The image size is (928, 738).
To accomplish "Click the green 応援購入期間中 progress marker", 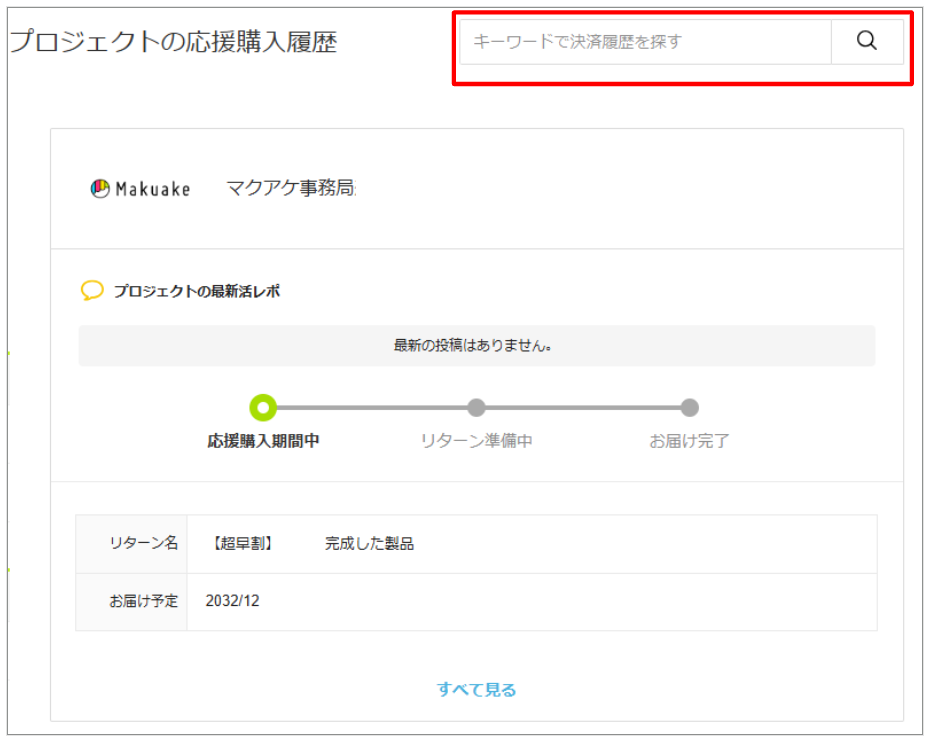I will 263,408.
